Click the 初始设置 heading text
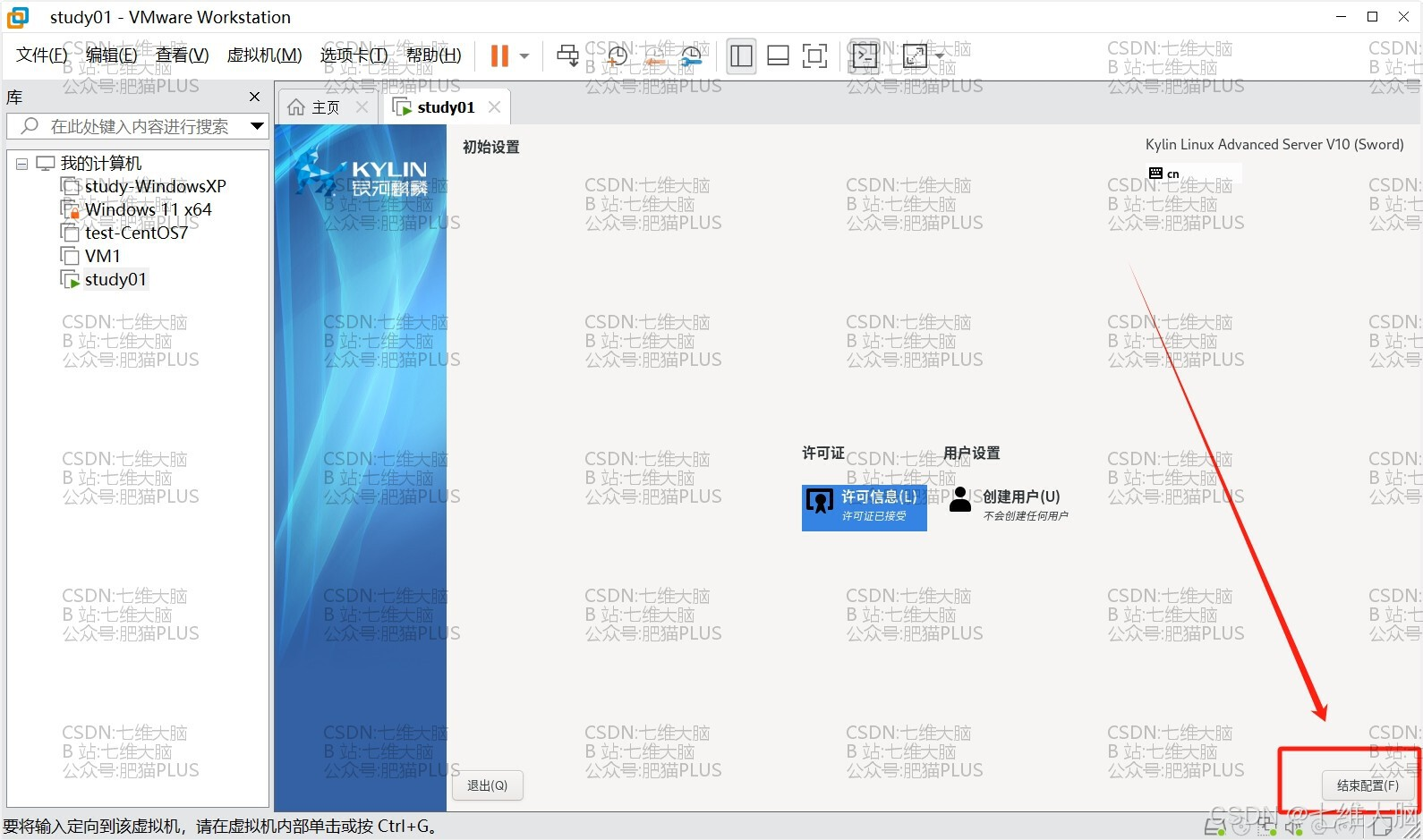The image size is (1423, 840). click(x=490, y=147)
